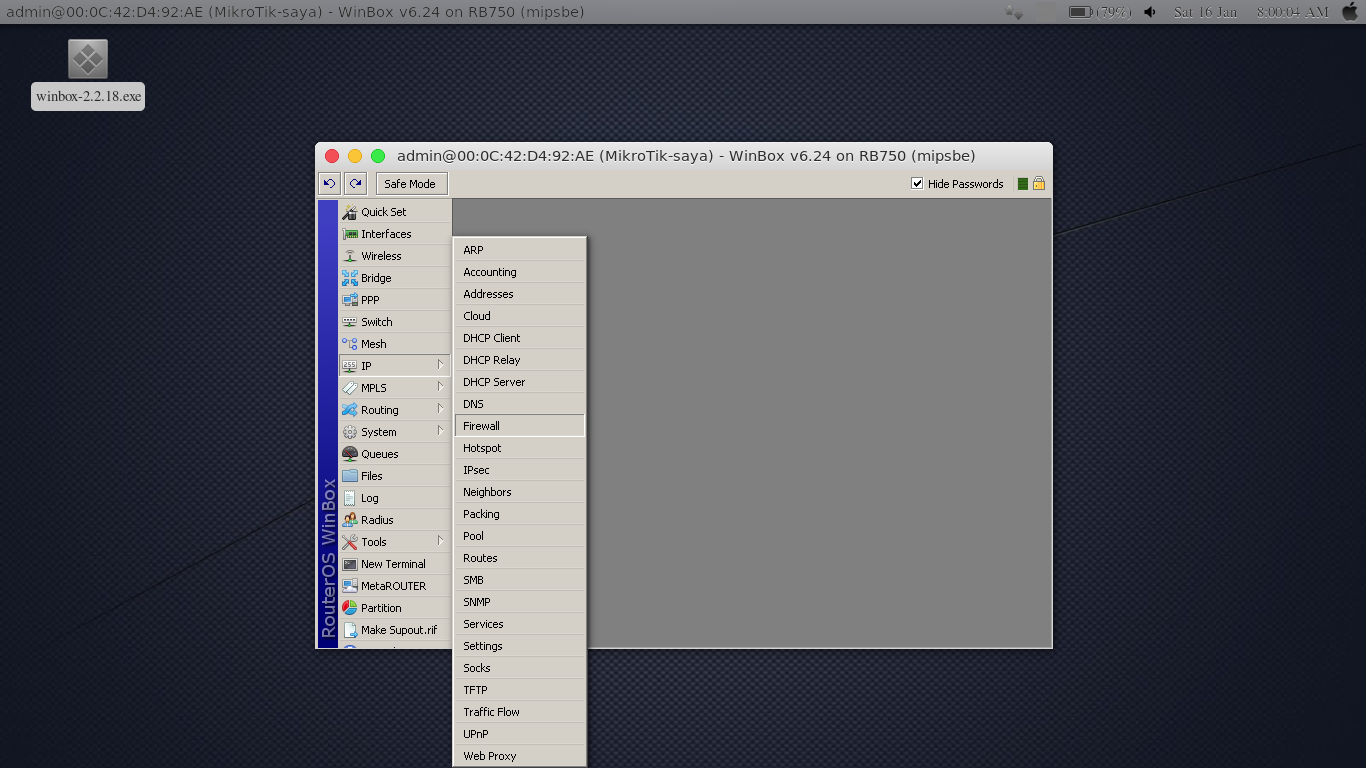Select Packing in the IP submenu
Viewport: 1366px width, 768px height.
[520, 514]
